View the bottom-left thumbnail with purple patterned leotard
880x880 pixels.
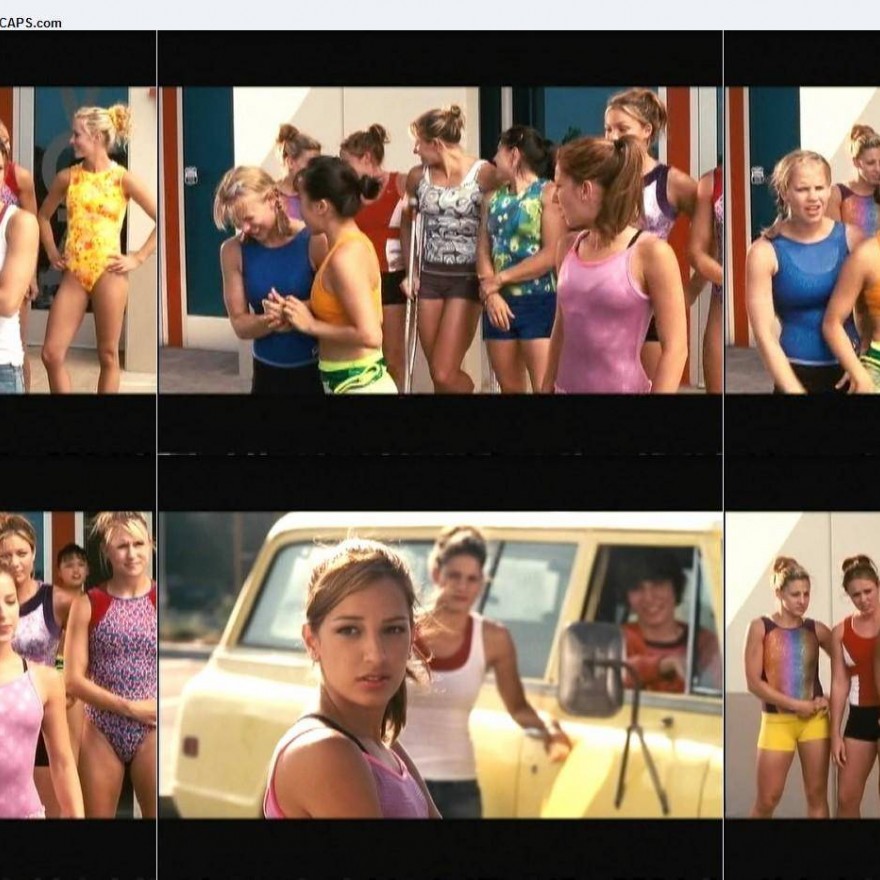(x=78, y=665)
